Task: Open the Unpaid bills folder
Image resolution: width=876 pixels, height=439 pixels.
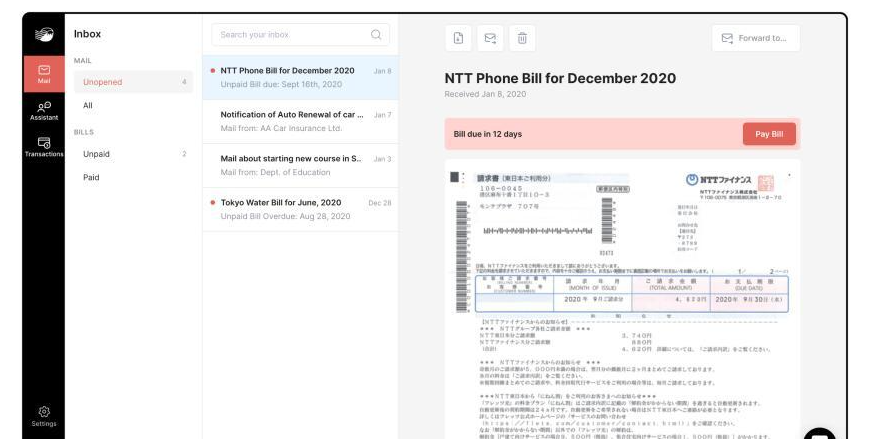Action: (x=134, y=154)
